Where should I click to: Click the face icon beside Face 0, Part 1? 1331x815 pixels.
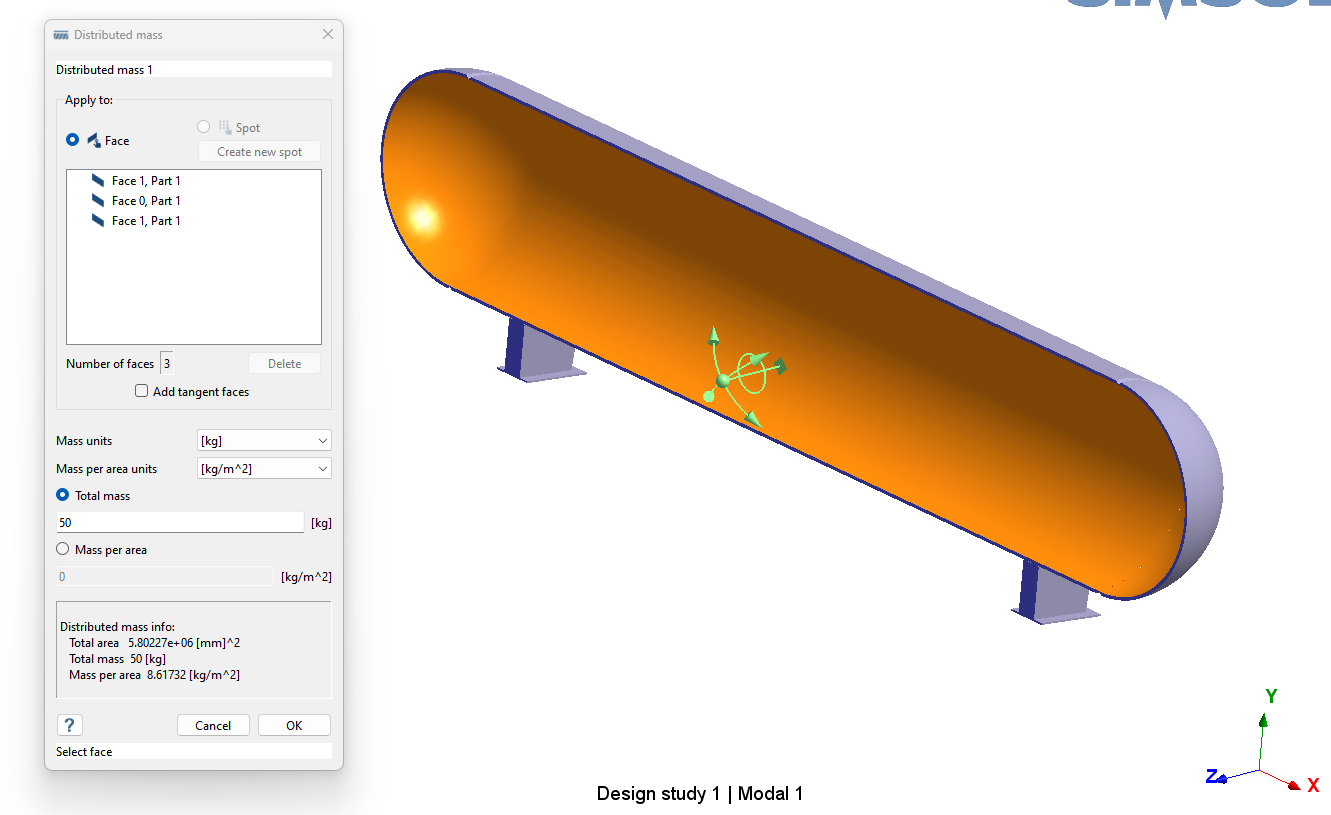pyautogui.click(x=98, y=201)
